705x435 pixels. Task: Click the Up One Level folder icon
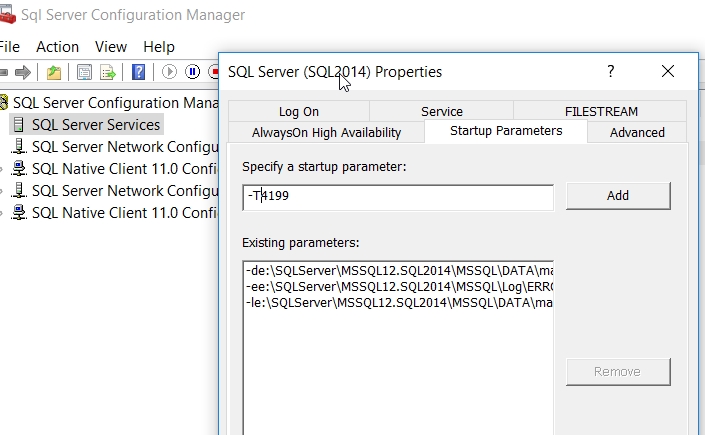[x=54, y=72]
